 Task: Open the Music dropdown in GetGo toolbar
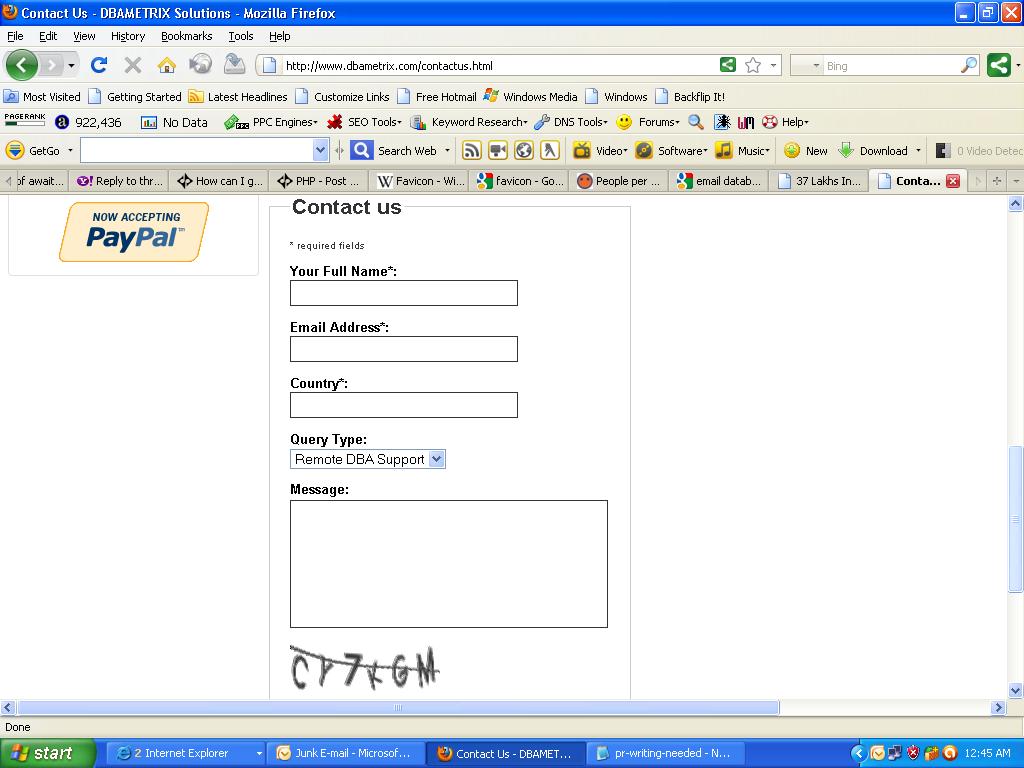pyautogui.click(x=743, y=151)
